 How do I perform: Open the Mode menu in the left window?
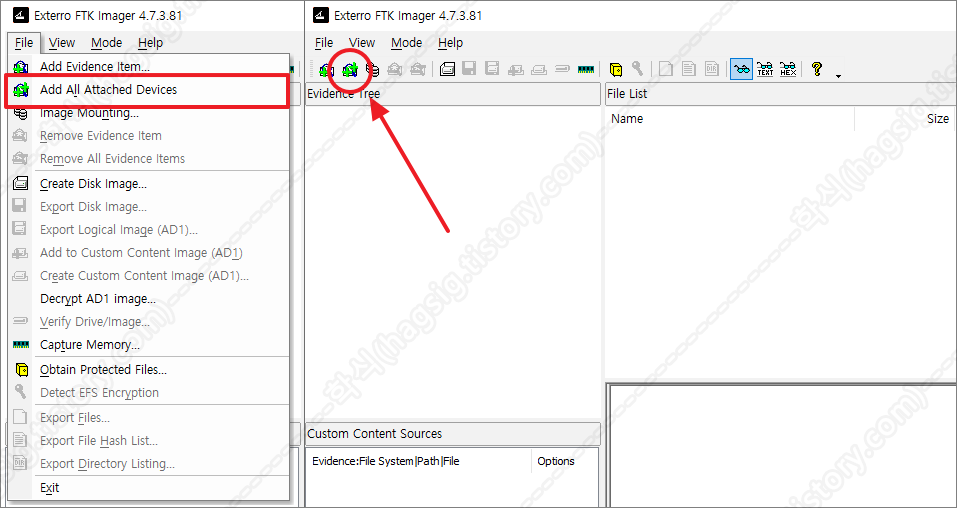pyautogui.click(x=106, y=43)
